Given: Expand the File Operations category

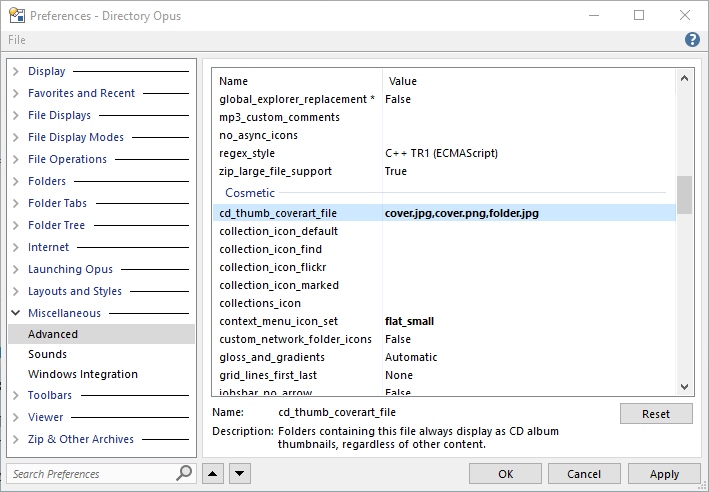Looking at the screenshot, I should coord(16,159).
